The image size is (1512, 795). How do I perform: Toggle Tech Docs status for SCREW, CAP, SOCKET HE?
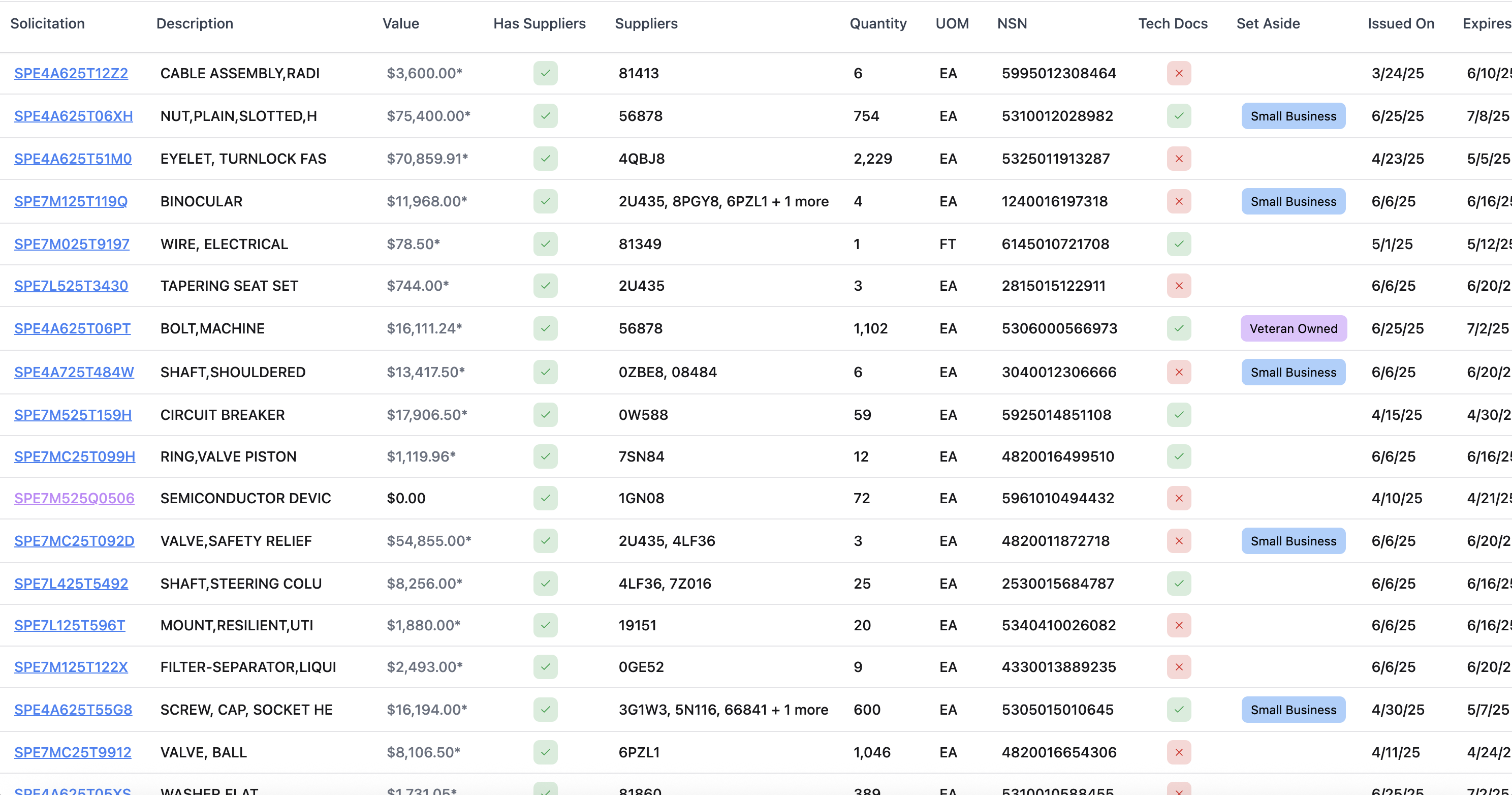pyautogui.click(x=1179, y=709)
